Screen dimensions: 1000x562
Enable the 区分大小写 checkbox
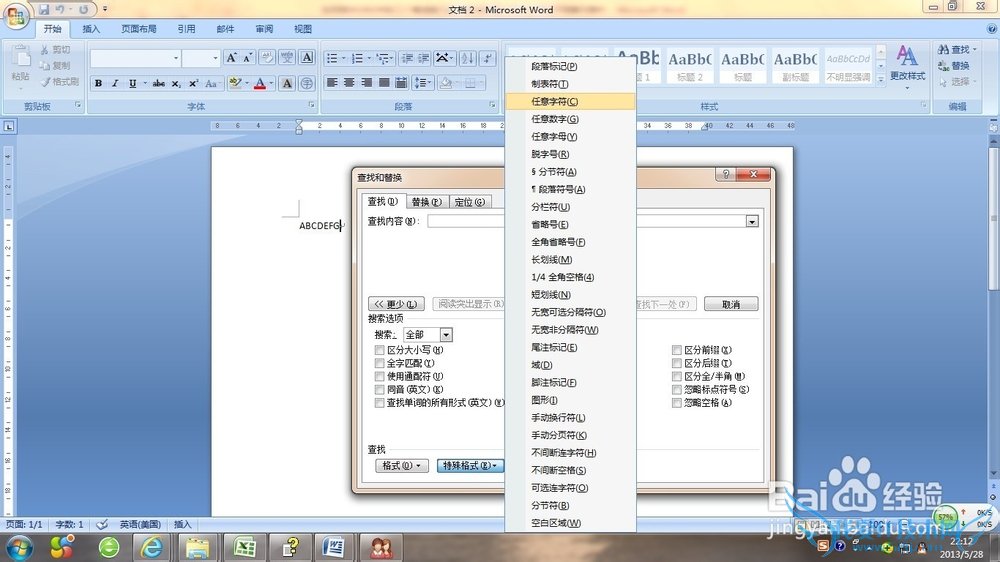pos(379,350)
